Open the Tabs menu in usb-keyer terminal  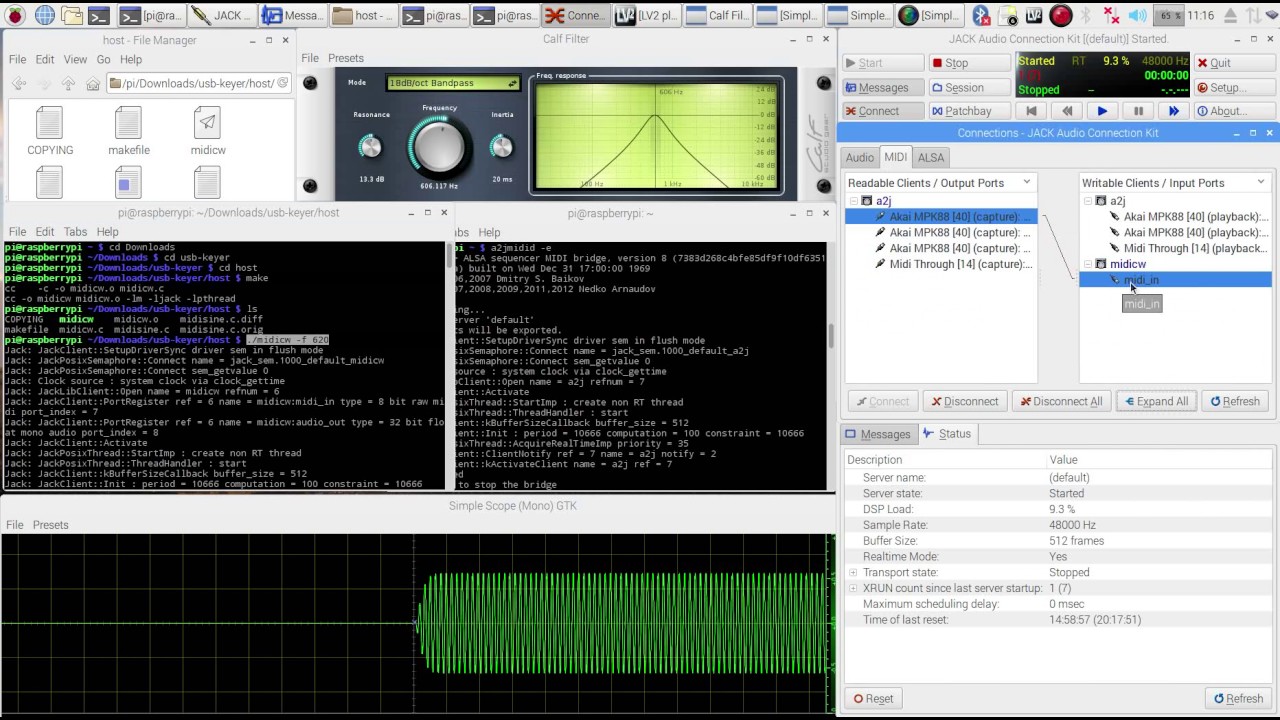[x=75, y=232]
